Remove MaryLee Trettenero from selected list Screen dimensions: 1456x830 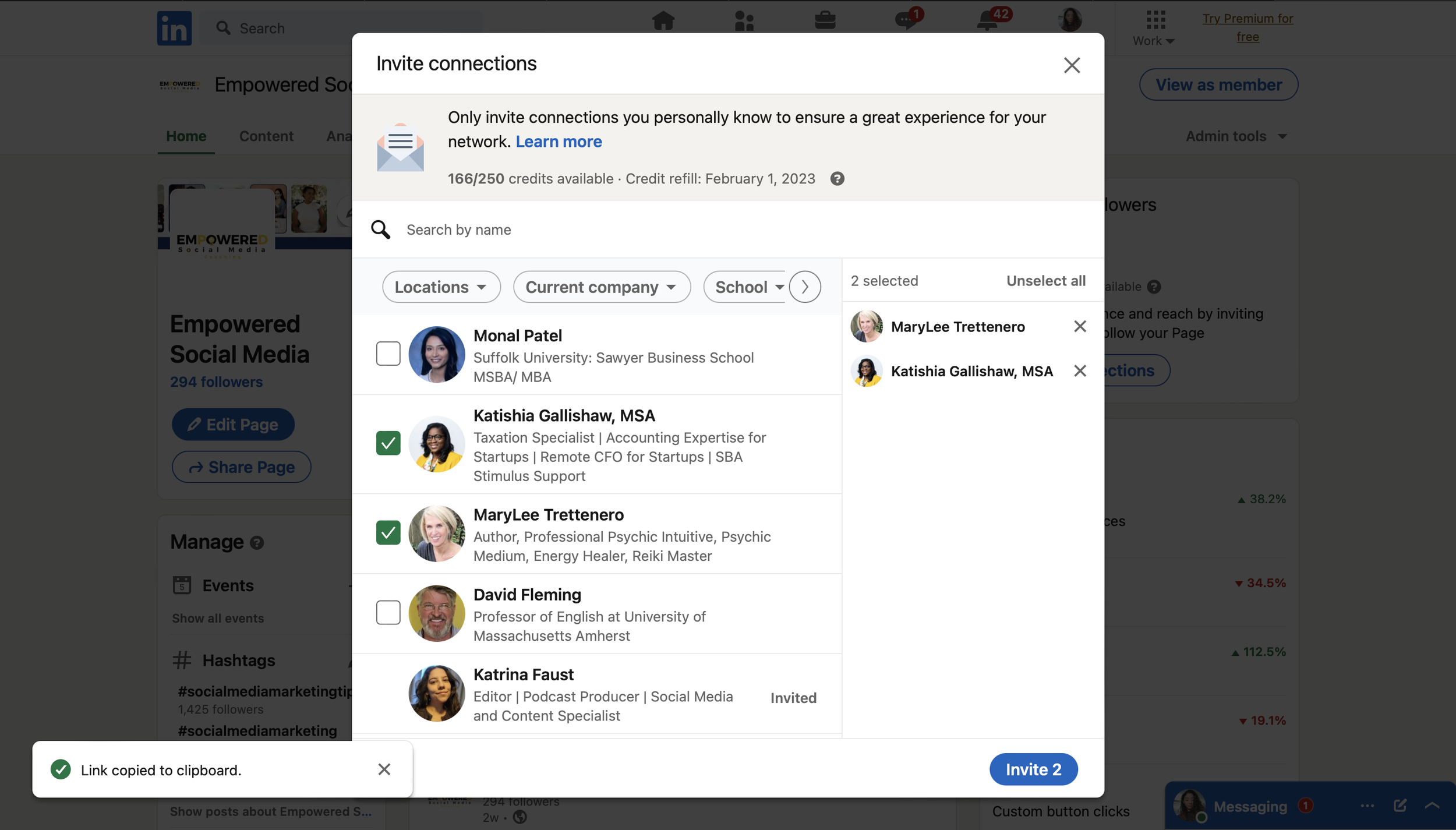[x=1080, y=326]
